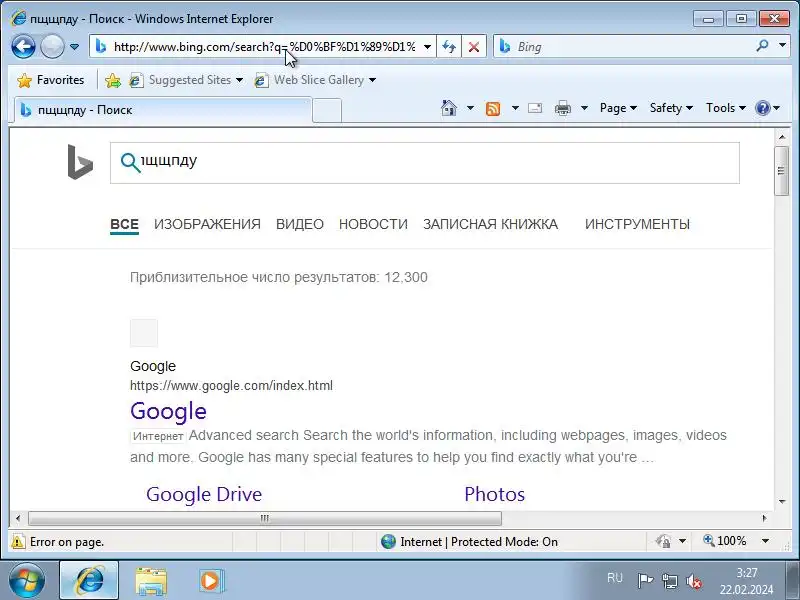
Task: Click the Back navigation arrow button
Action: coord(23,47)
